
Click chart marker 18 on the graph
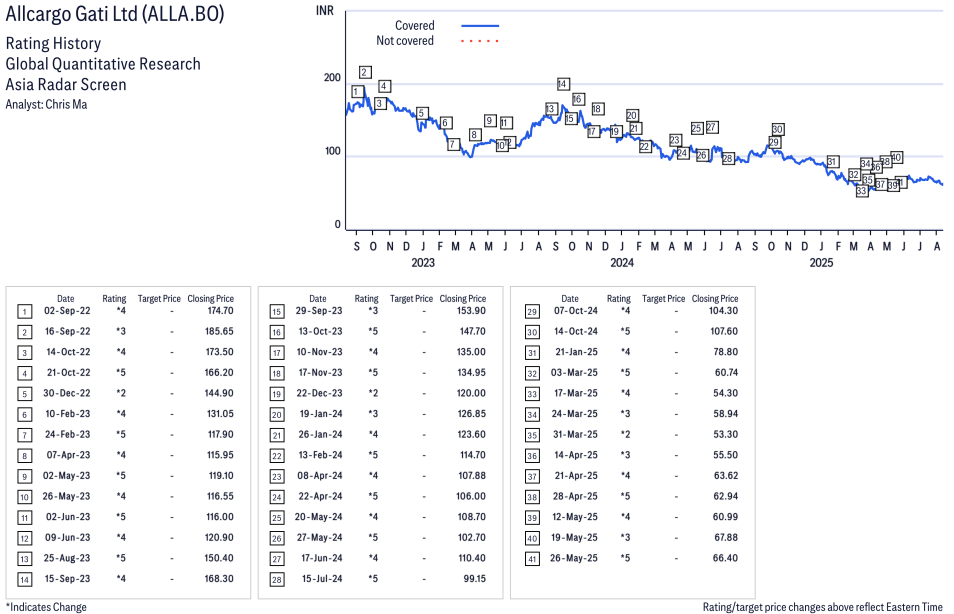(x=597, y=108)
